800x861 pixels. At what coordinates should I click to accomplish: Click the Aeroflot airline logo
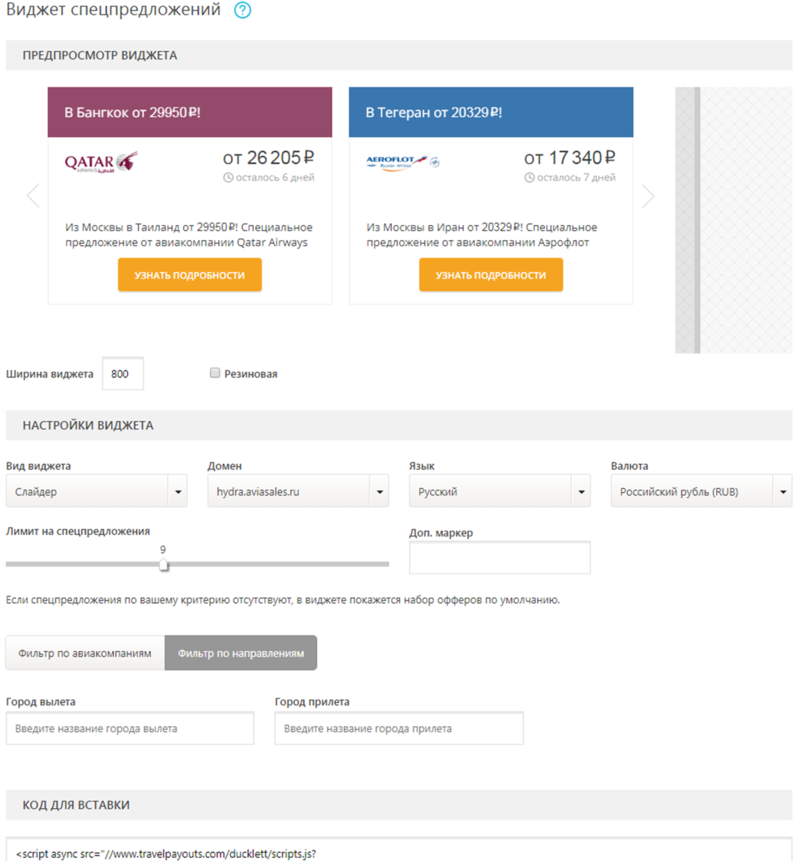coord(402,161)
